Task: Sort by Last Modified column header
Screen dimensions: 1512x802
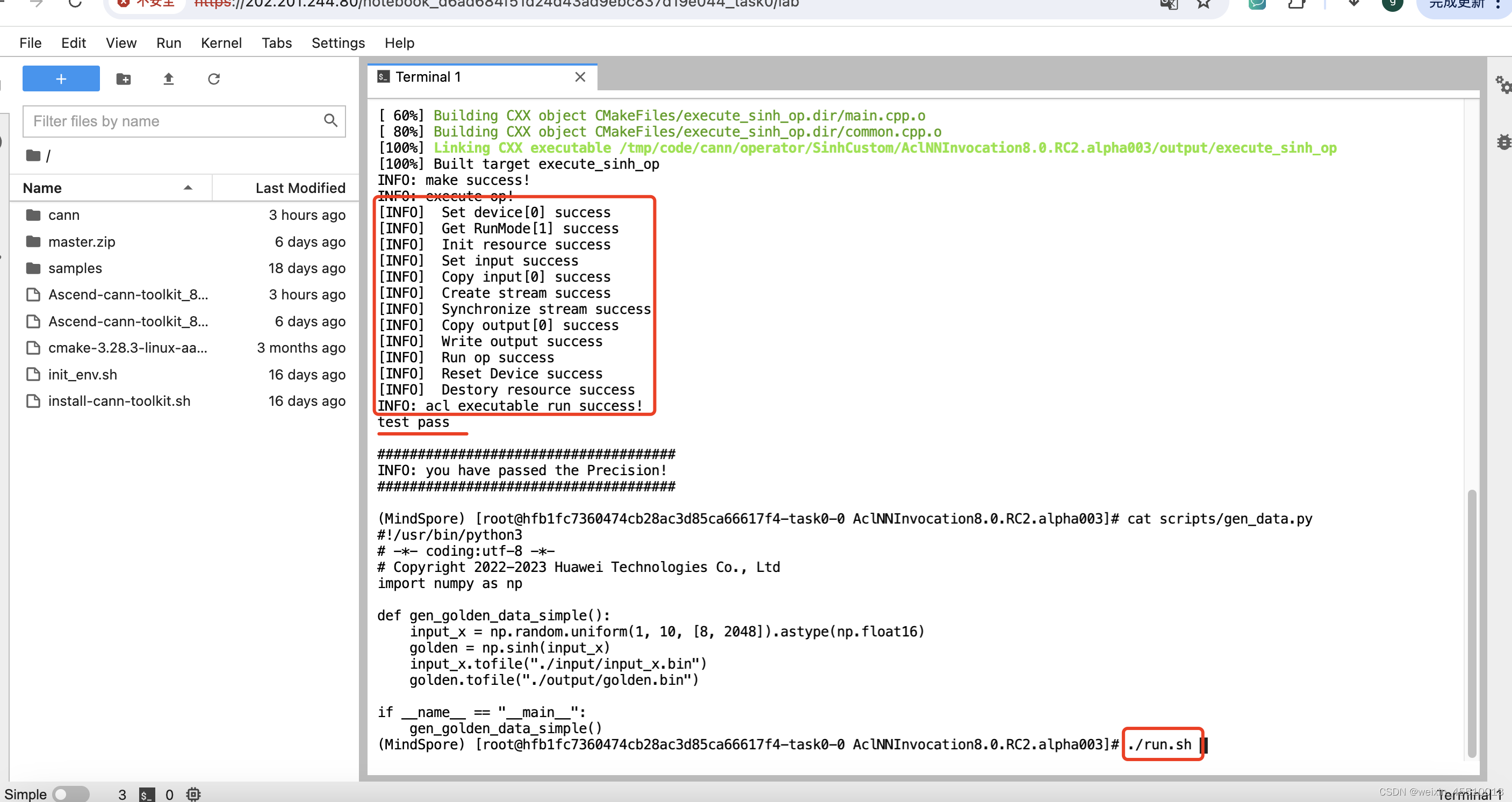Action: pyautogui.click(x=300, y=188)
